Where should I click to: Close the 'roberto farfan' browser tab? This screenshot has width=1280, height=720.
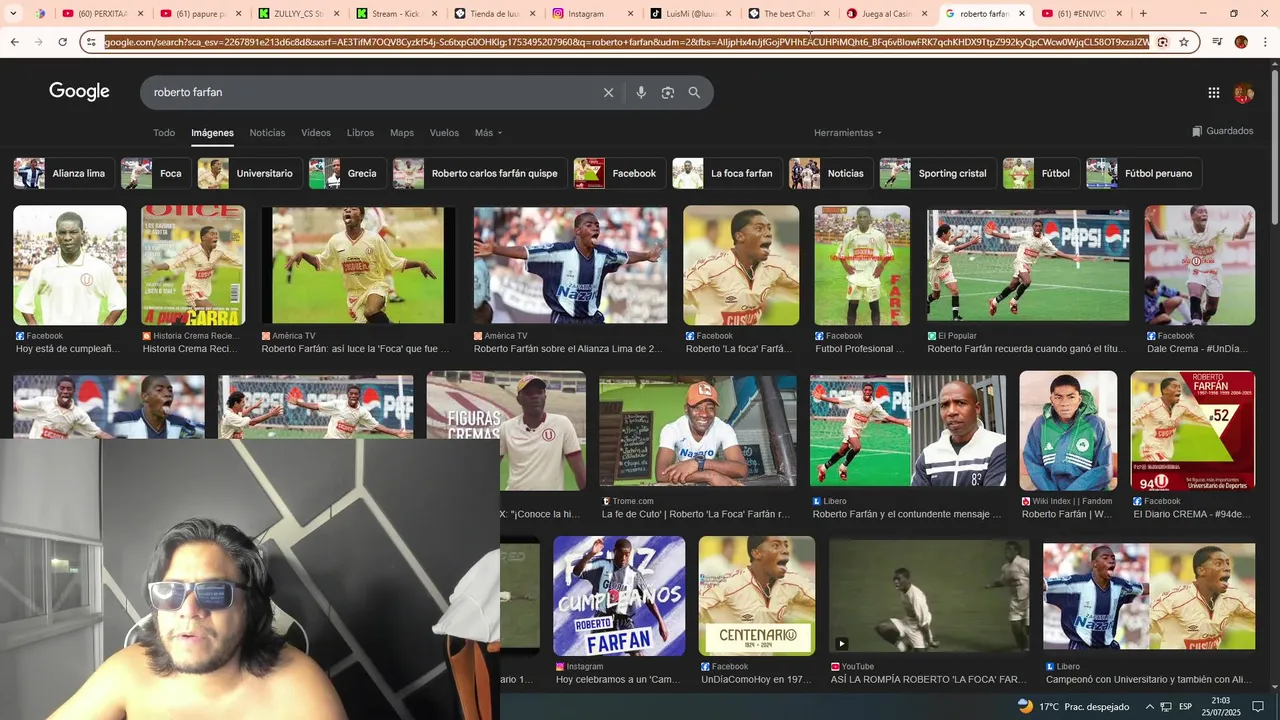pyautogui.click(x=1021, y=14)
